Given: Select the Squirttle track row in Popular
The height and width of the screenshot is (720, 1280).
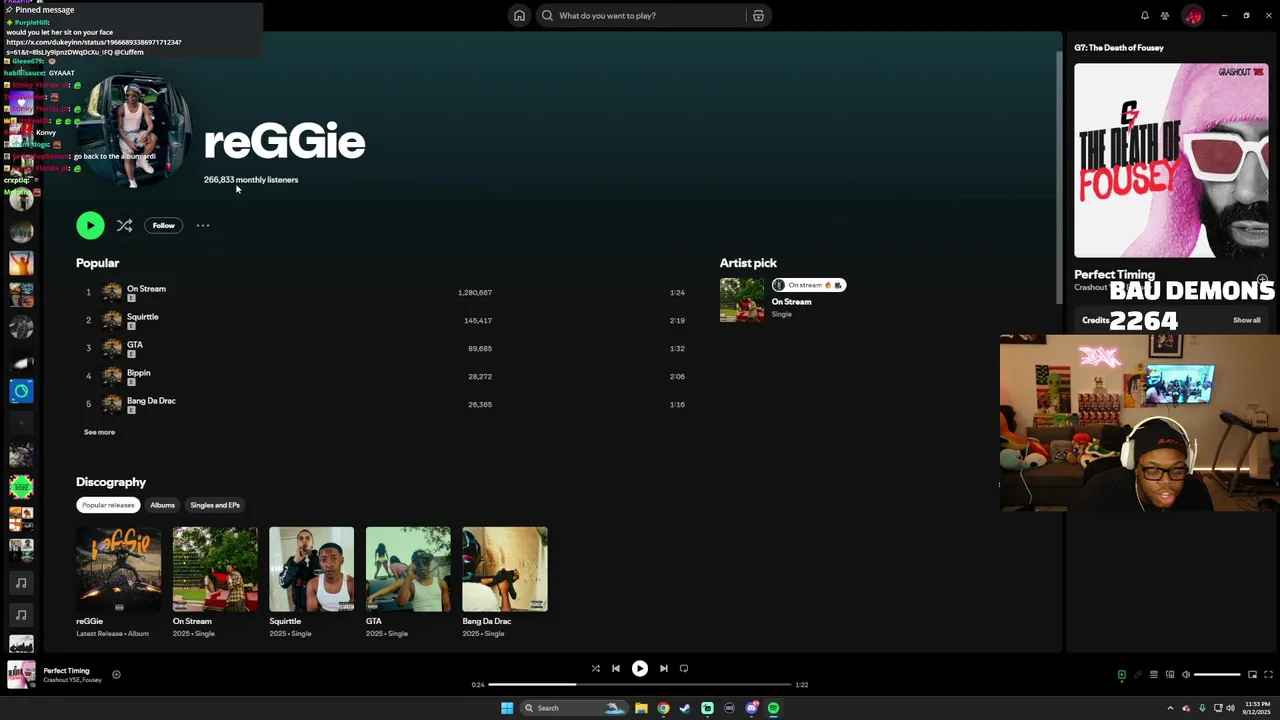Looking at the screenshot, I should point(385,320).
